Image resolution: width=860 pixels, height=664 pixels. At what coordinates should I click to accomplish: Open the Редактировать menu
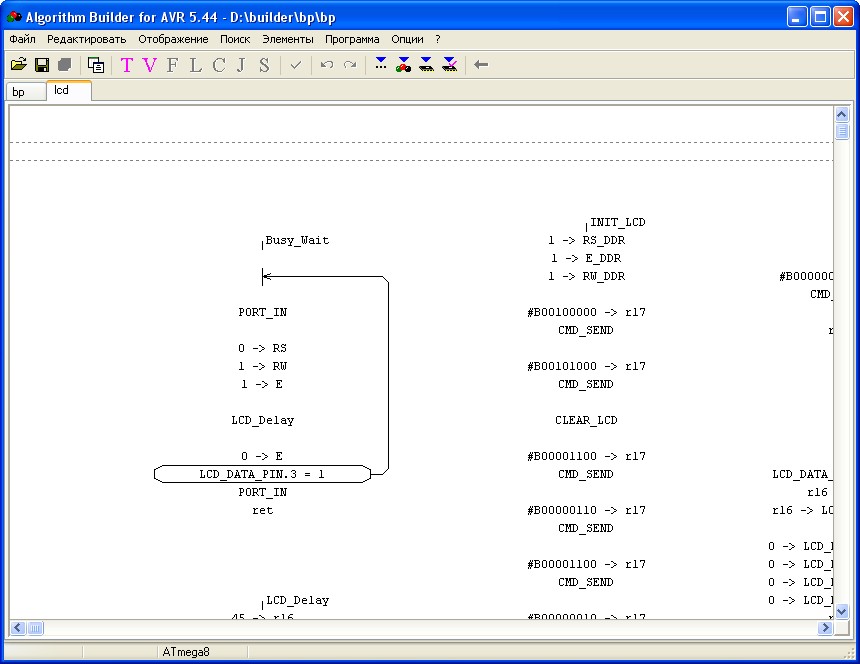point(87,39)
